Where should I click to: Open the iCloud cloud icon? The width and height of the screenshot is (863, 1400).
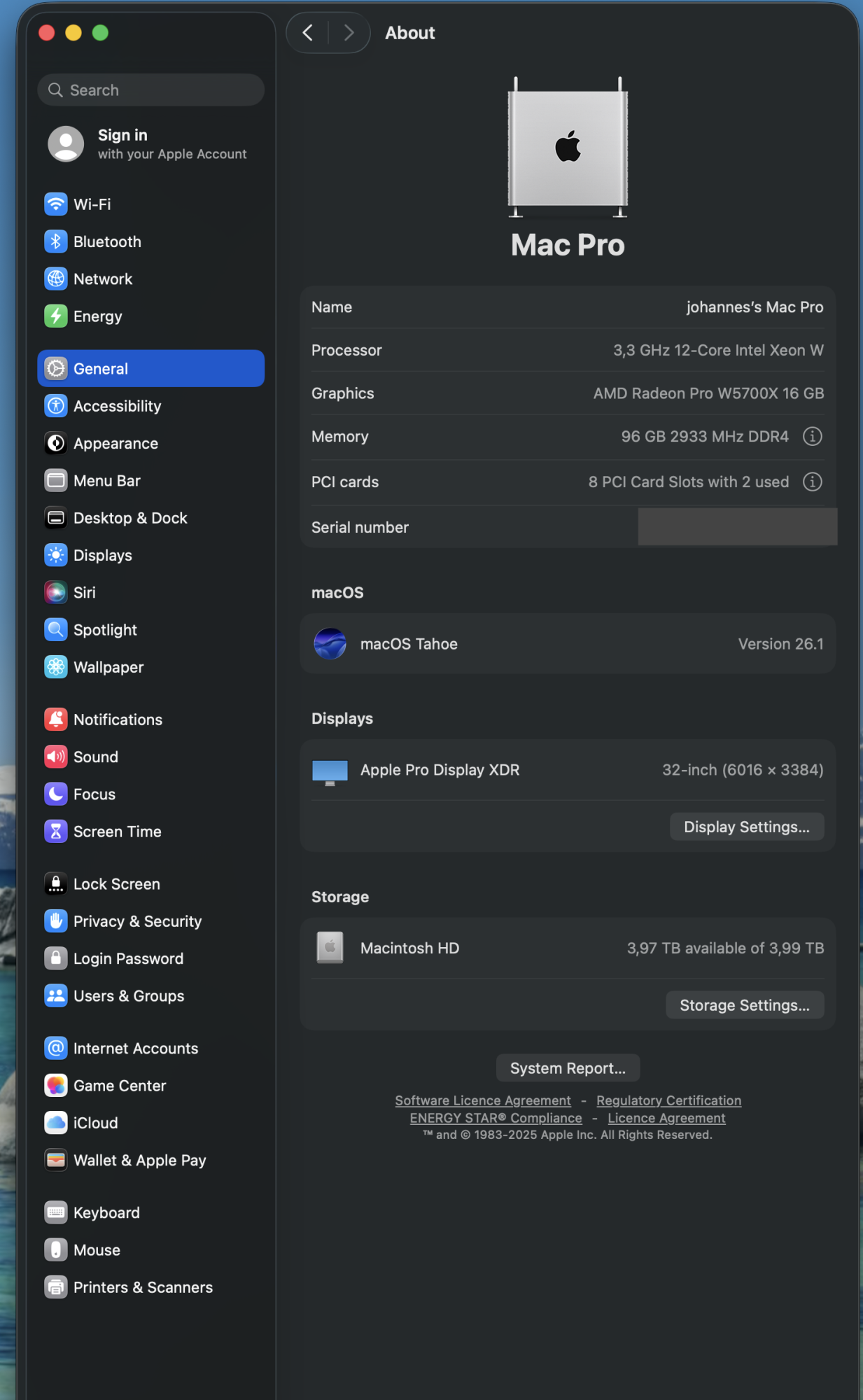point(56,1122)
